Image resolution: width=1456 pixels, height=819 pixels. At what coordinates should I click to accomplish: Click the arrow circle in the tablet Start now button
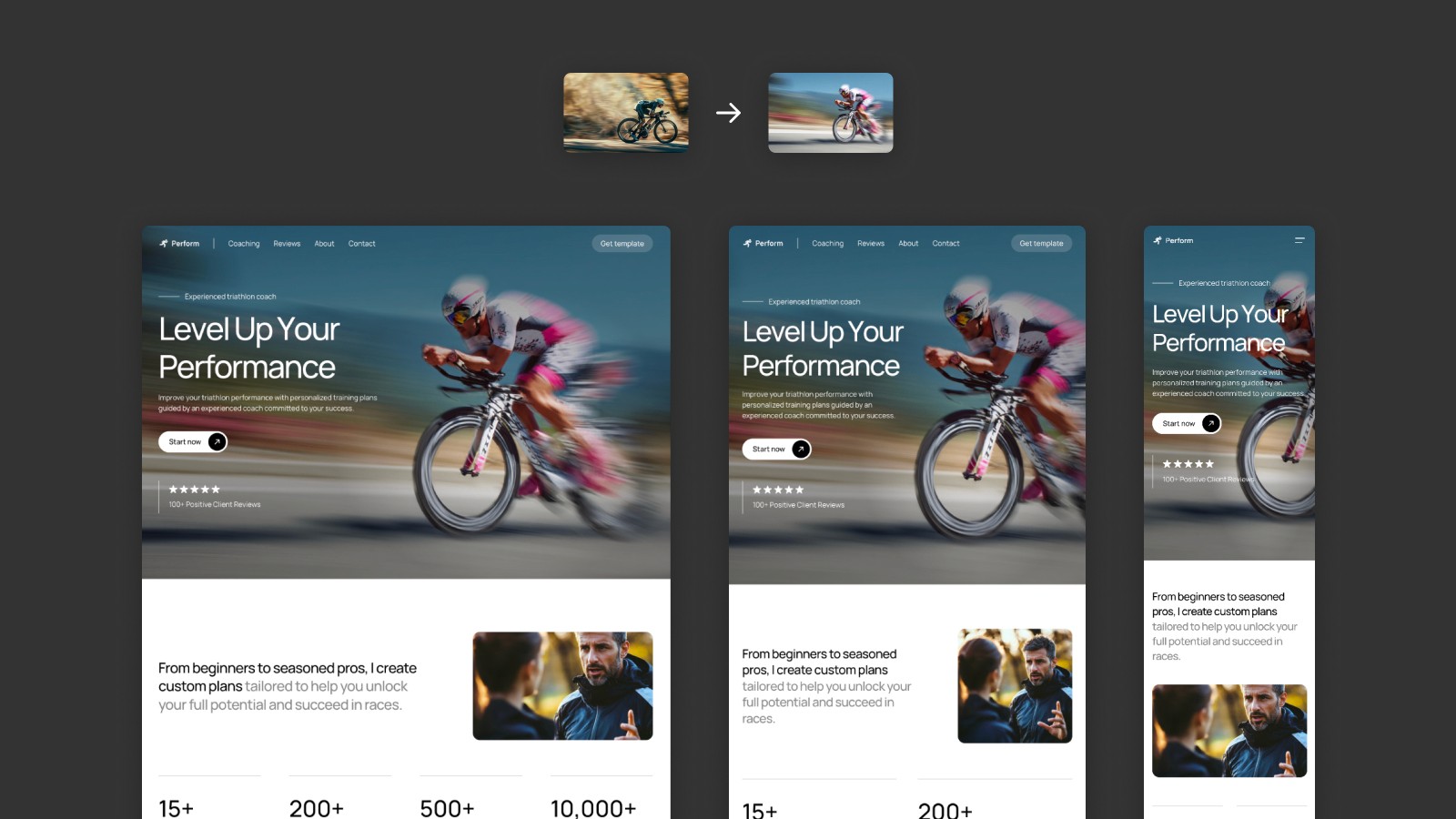click(x=799, y=449)
